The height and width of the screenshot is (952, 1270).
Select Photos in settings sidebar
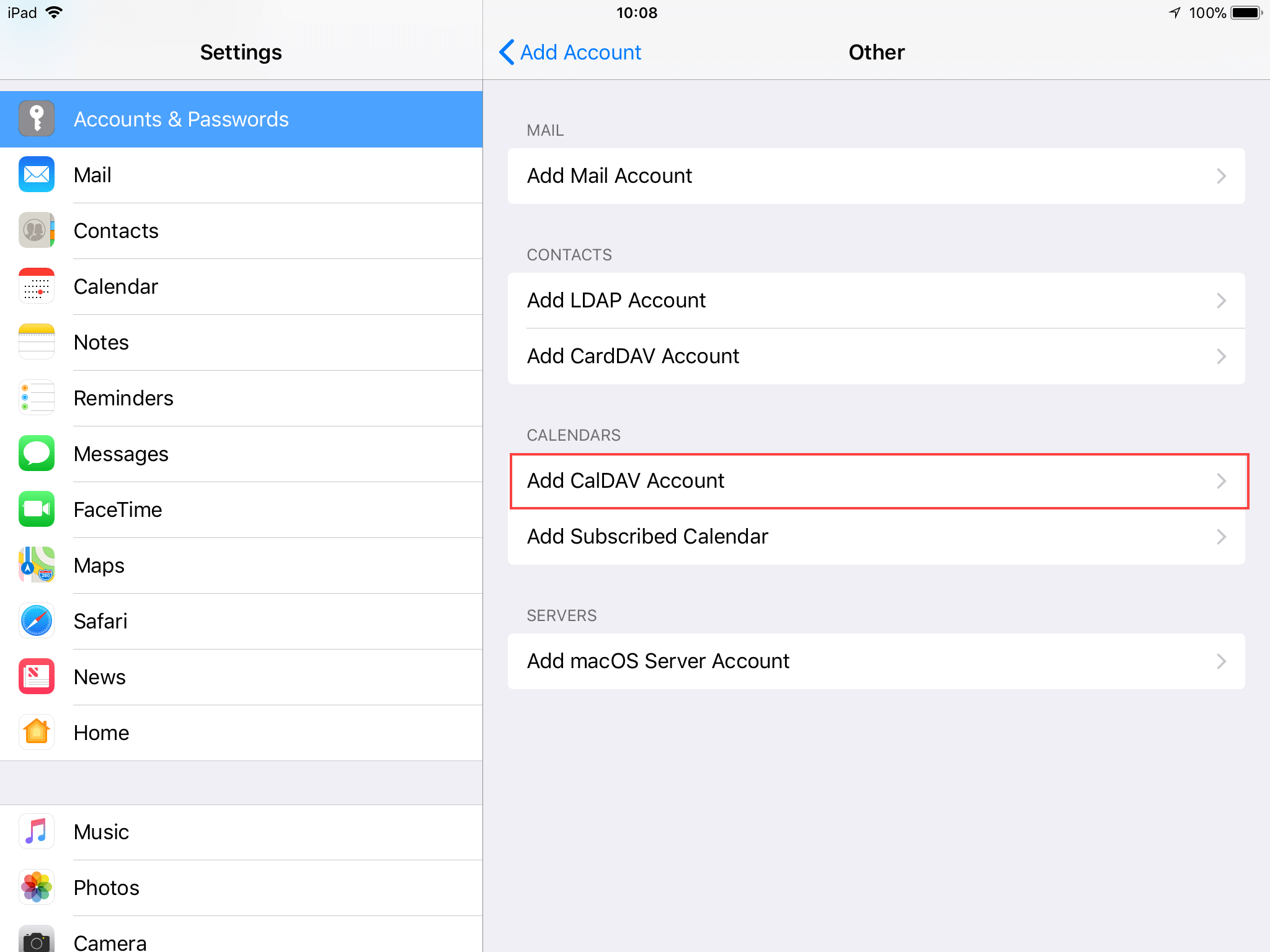tap(241, 888)
